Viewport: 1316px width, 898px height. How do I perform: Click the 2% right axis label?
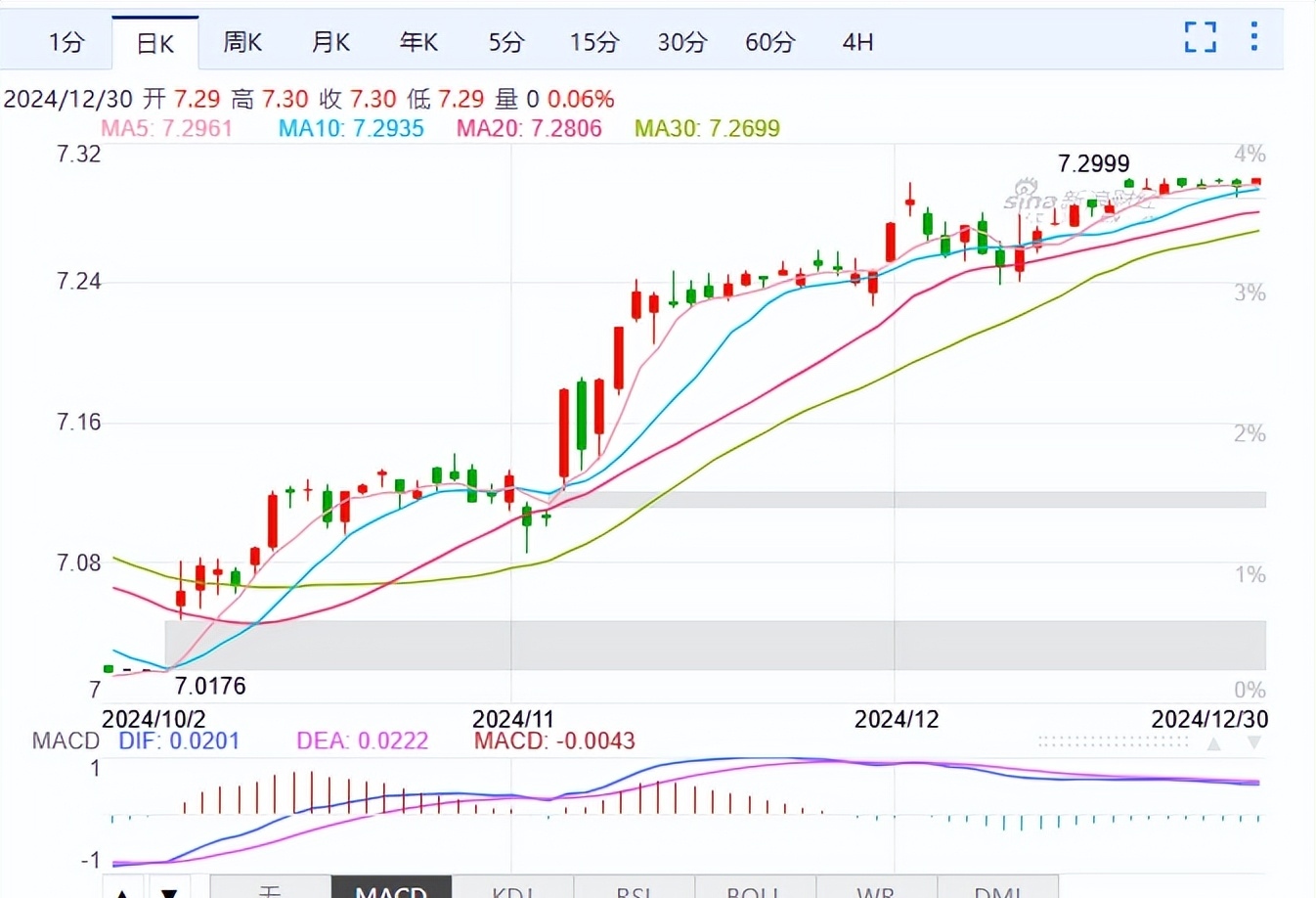pyautogui.click(x=1250, y=433)
